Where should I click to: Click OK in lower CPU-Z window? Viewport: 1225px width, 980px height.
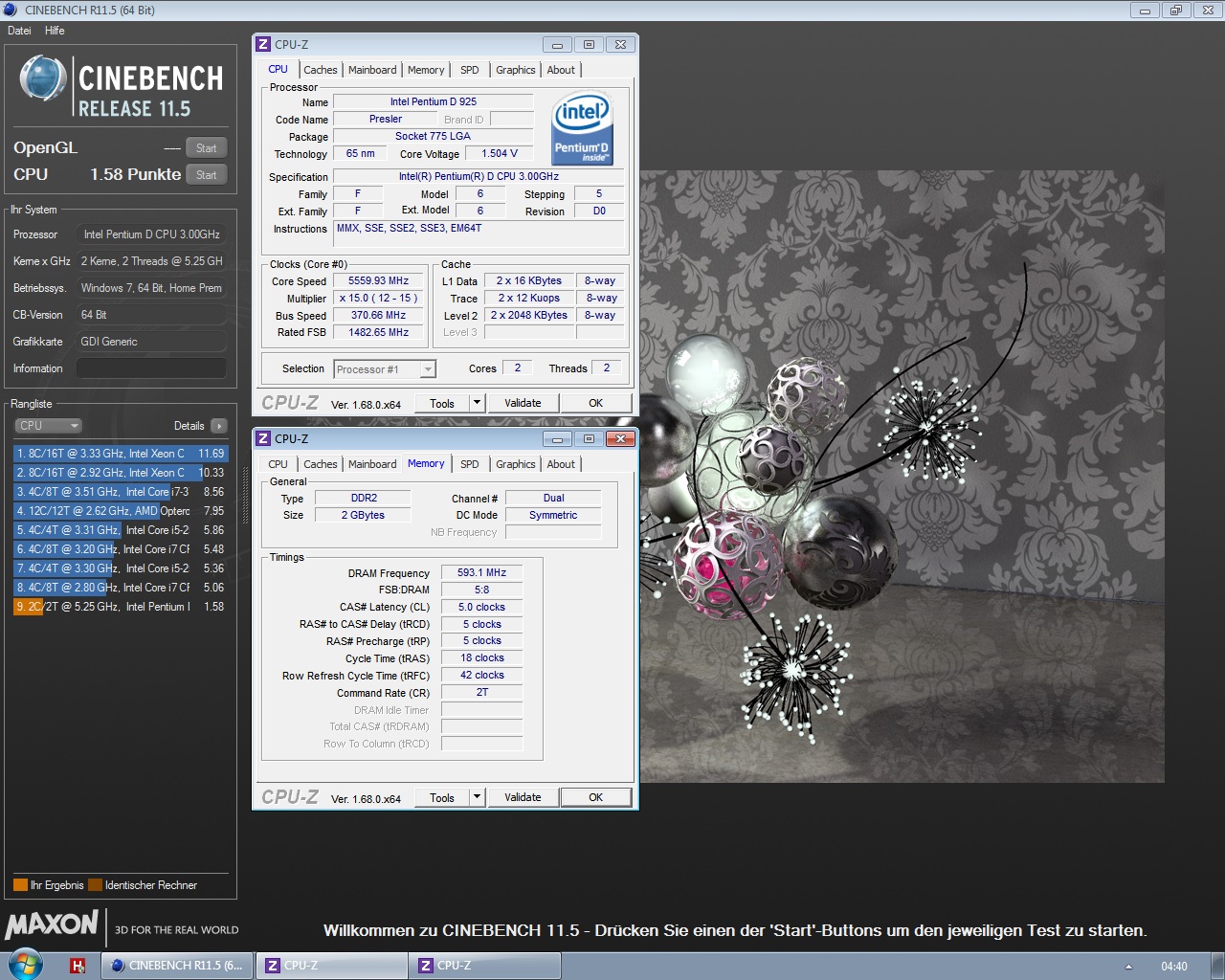[595, 797]
